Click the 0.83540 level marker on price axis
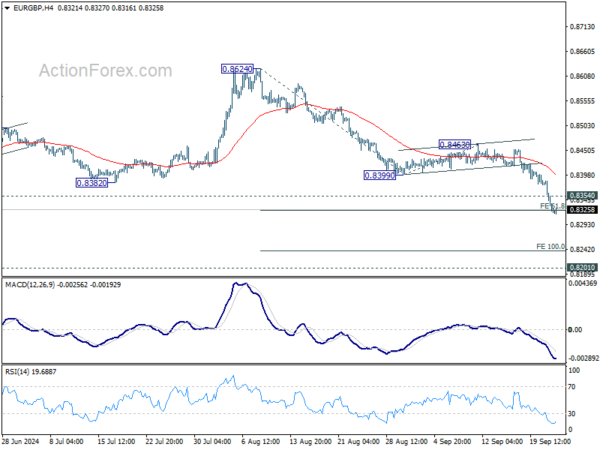The image size is (600, 450). point(582,196)
